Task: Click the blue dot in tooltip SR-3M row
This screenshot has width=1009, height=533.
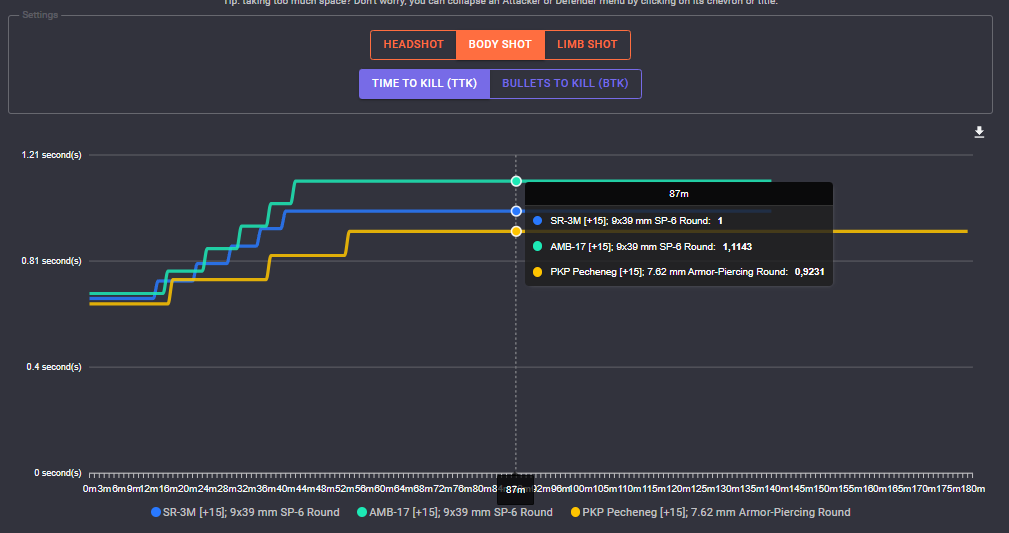Action: tap(538, 220)
